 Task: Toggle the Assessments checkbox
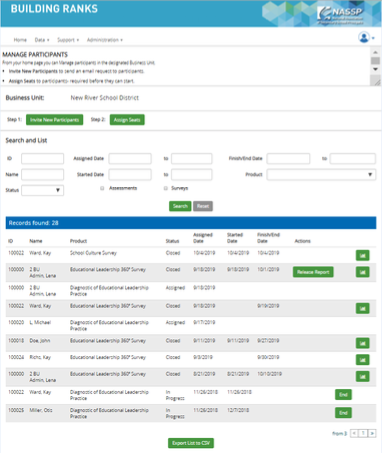[102, 188]
